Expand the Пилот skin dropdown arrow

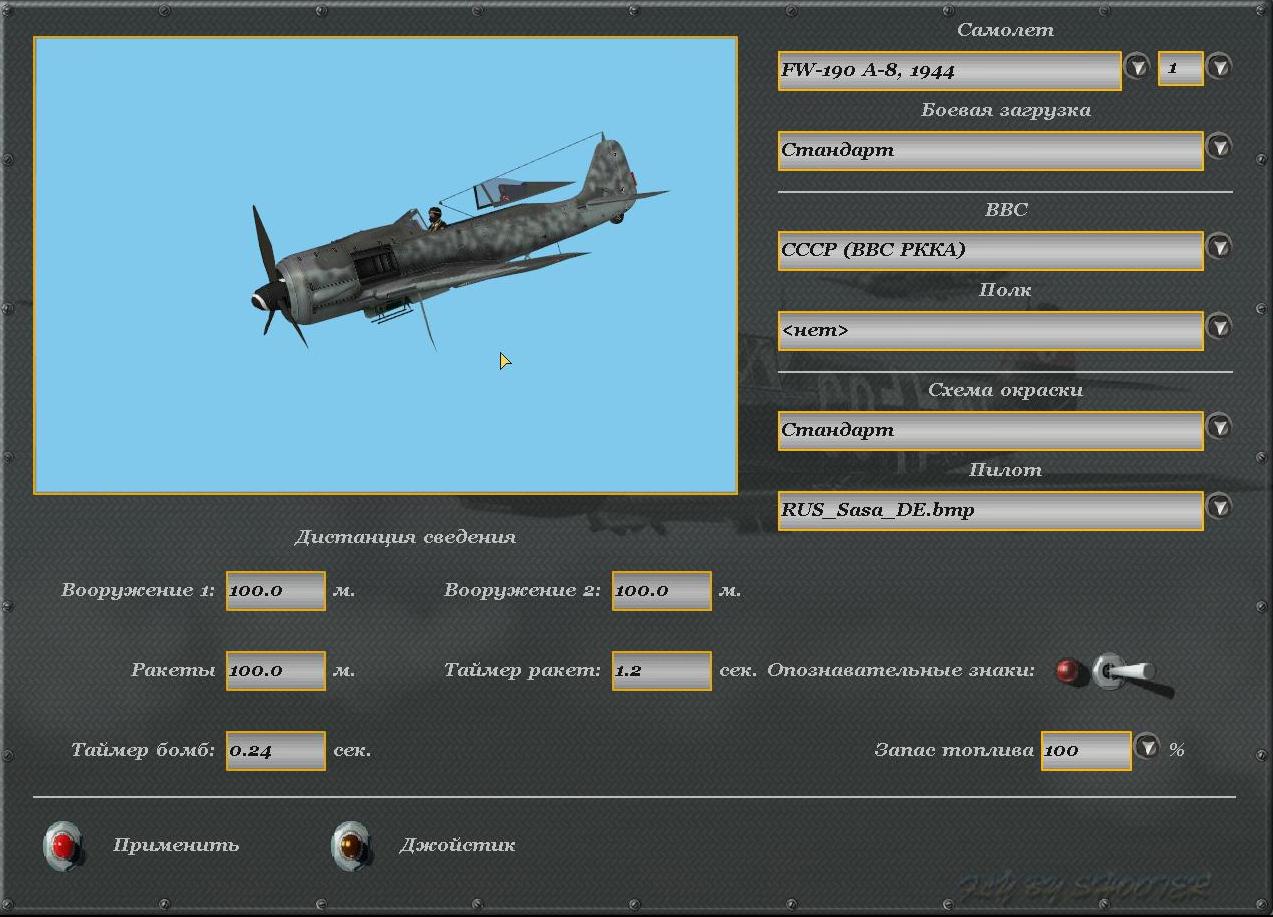click(x=1218, y=507)
